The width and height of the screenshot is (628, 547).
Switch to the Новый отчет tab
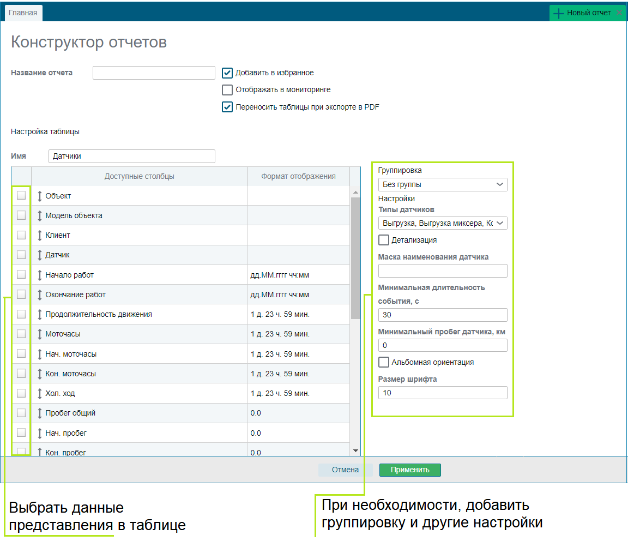pyautogui.click(x=588, y=13)
